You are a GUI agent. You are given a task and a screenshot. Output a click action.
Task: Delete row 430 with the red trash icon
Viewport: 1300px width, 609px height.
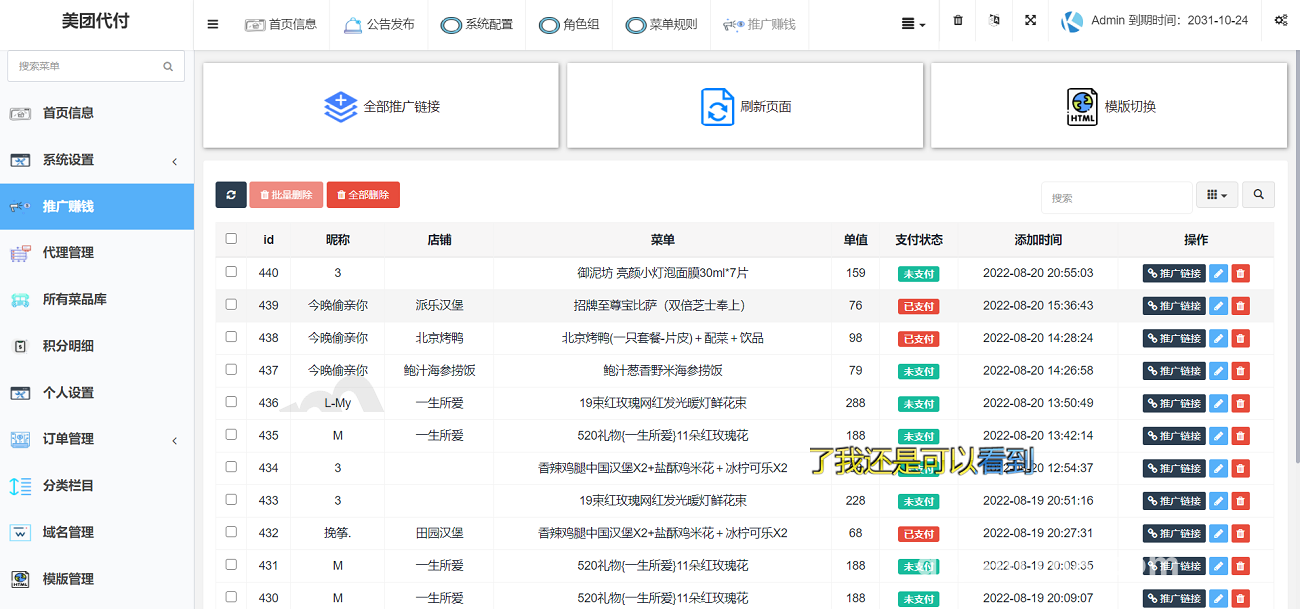pyautogui.click(x=1240, y=598)
